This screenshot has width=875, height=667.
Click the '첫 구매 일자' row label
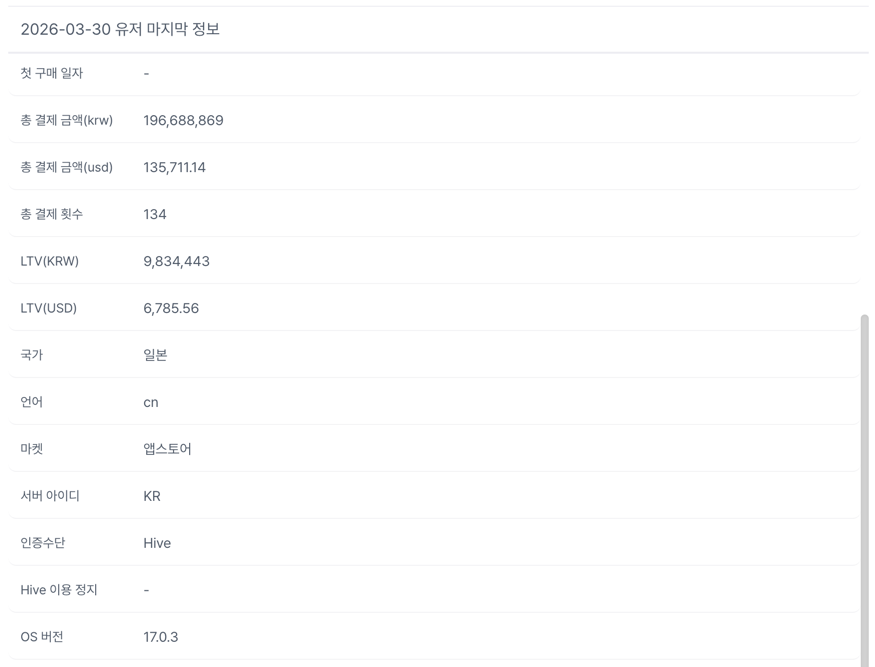pos(52,73)
